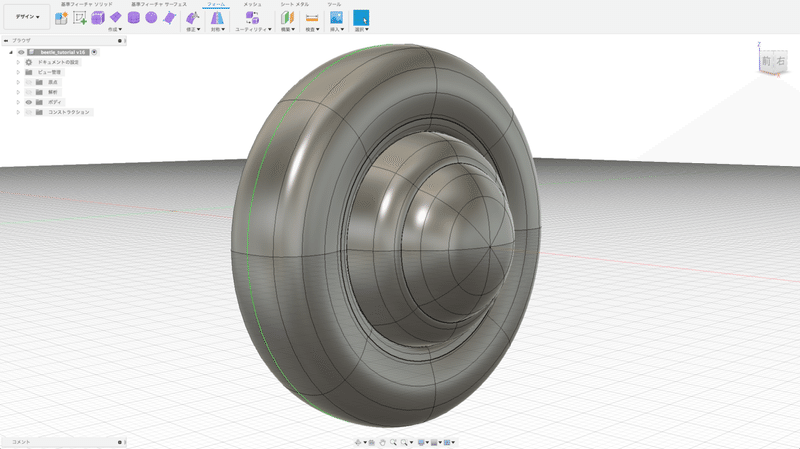Switch to the 基準フィーチャ サーフェス tab
The width and height of the screenshot is (800, 449).
(159, 4)
